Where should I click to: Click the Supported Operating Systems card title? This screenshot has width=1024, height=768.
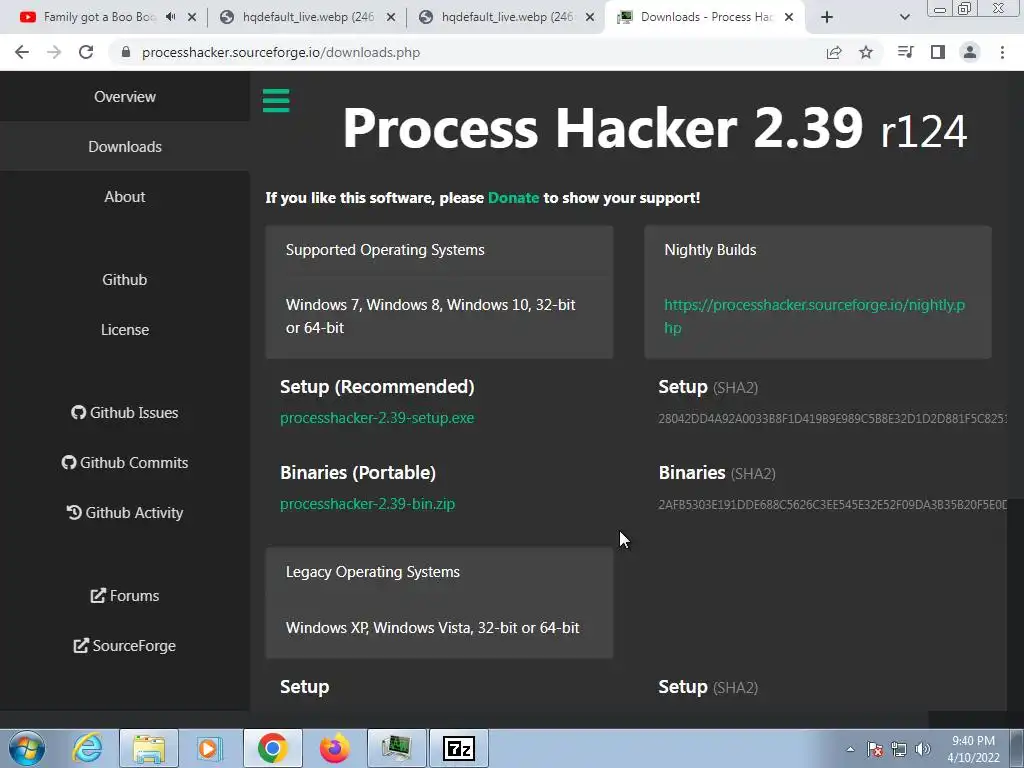(385, 250)
